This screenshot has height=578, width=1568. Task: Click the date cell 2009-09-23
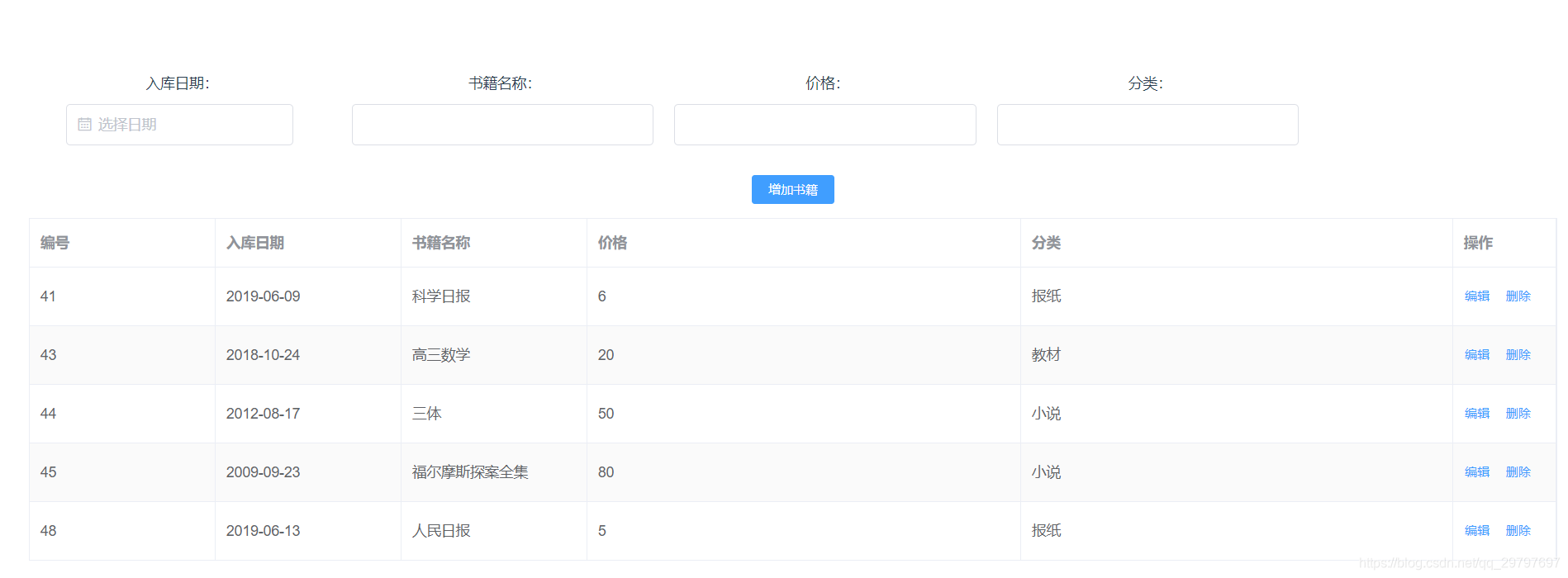click(x=308, y=472)
